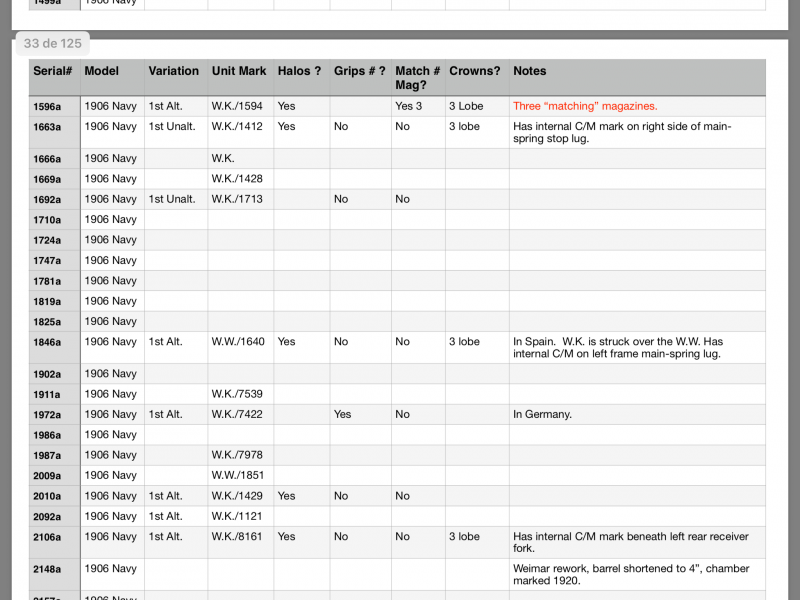Select serial number 1596a cell
Image resolution: width=800 pixels, height=600 pixels.
[46, 107]
